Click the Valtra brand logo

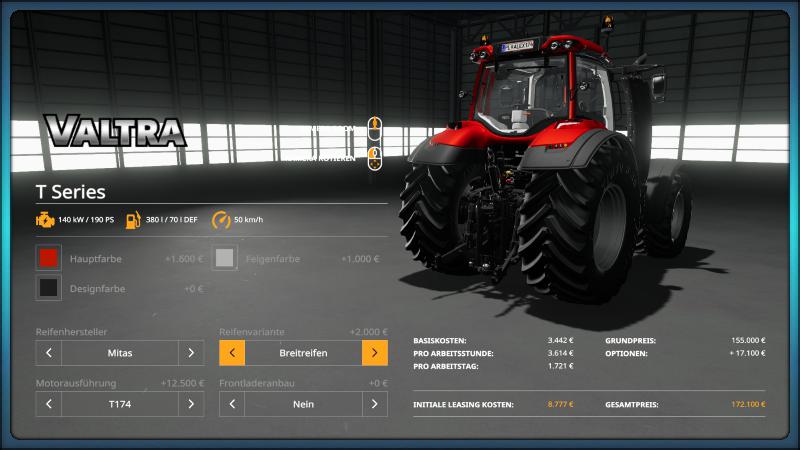115,131
